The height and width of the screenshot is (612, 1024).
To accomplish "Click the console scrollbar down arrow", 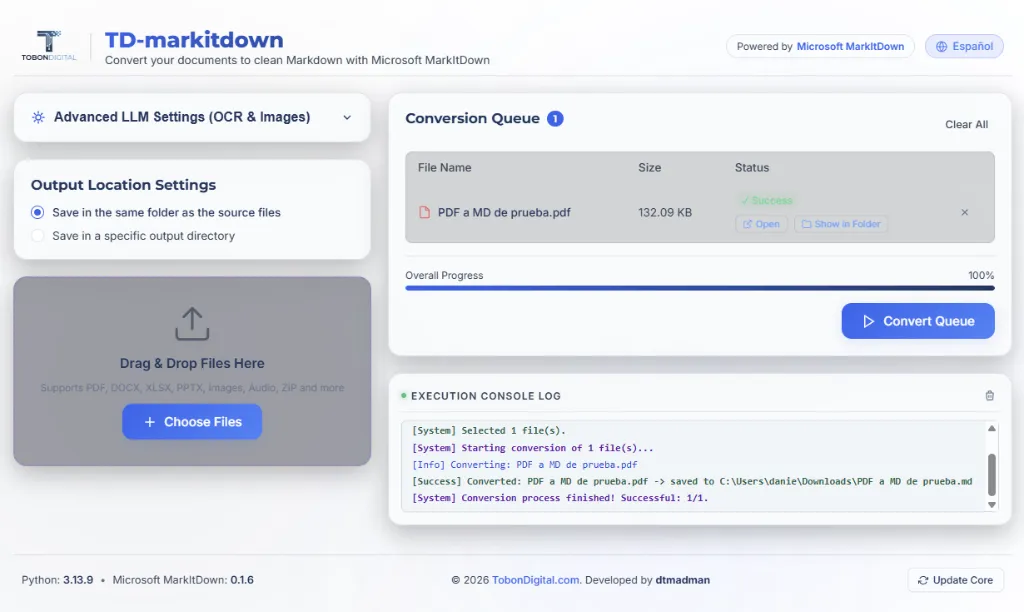I will (x=991, y=504).
